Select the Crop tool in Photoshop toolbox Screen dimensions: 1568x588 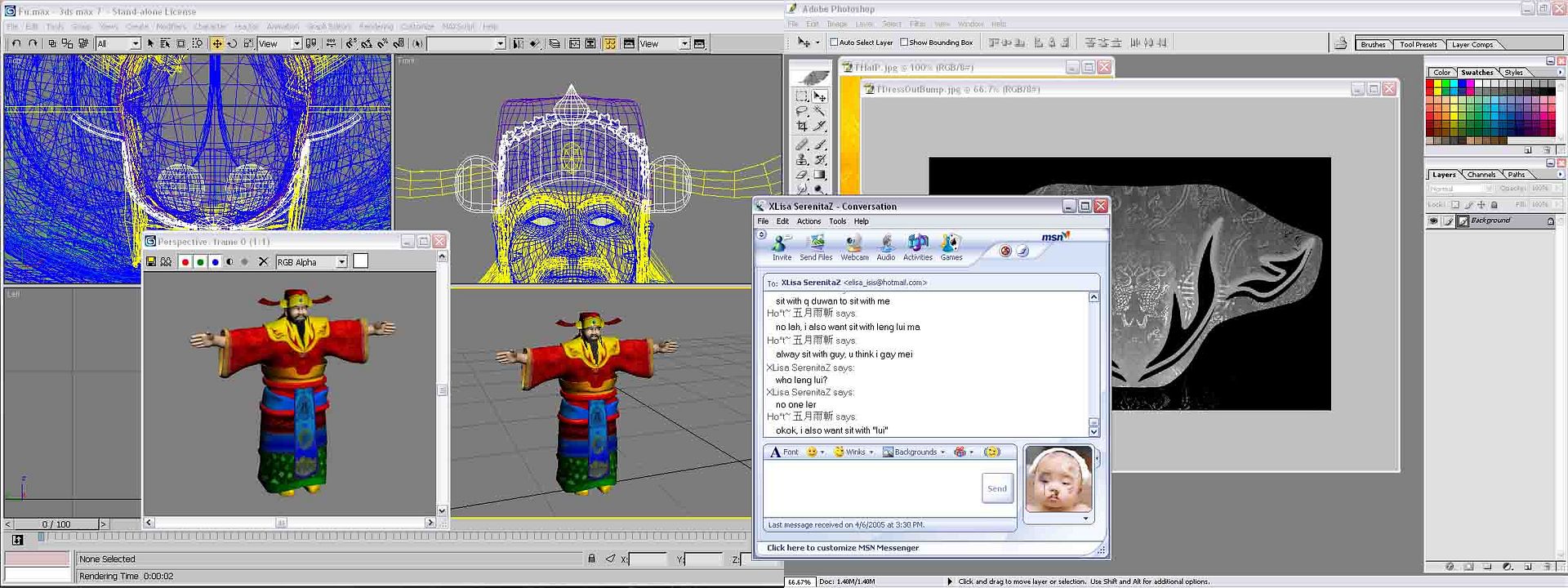[x=802, y=127]
